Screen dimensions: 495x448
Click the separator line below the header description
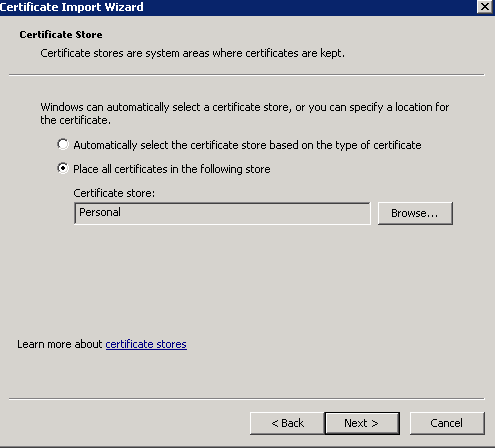coord(247,75)
